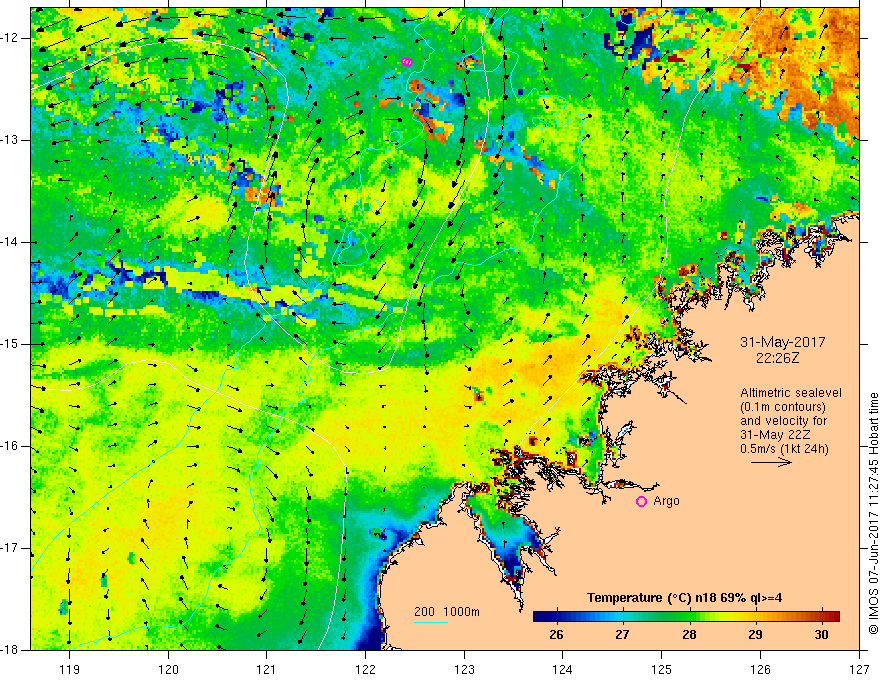Image resolution: width=880 pixels, height=680 pixels.
Task: Click longitude axis label '120'
Action: [168, 669]
